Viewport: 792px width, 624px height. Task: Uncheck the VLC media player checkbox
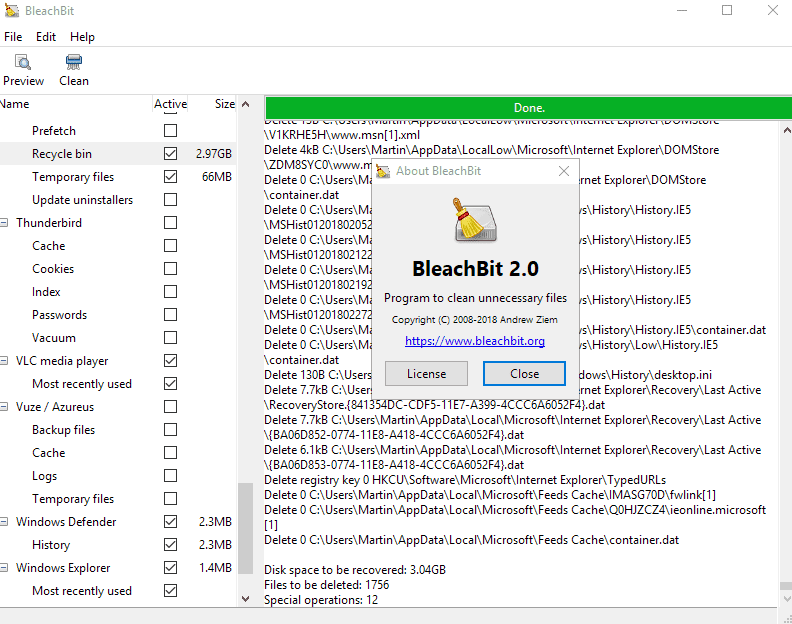coord(170,360)
